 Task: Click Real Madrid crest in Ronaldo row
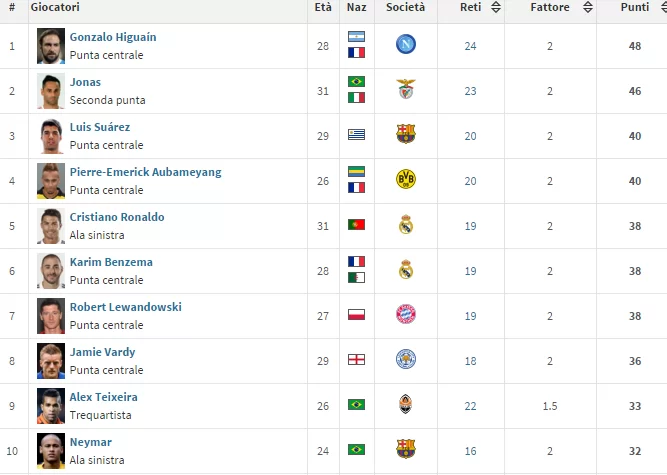click(406, 225)
